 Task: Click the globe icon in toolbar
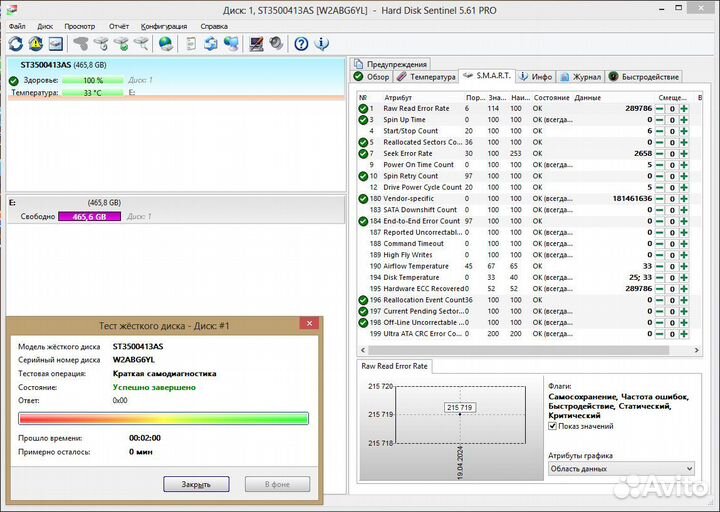click(x=166, y=44)
